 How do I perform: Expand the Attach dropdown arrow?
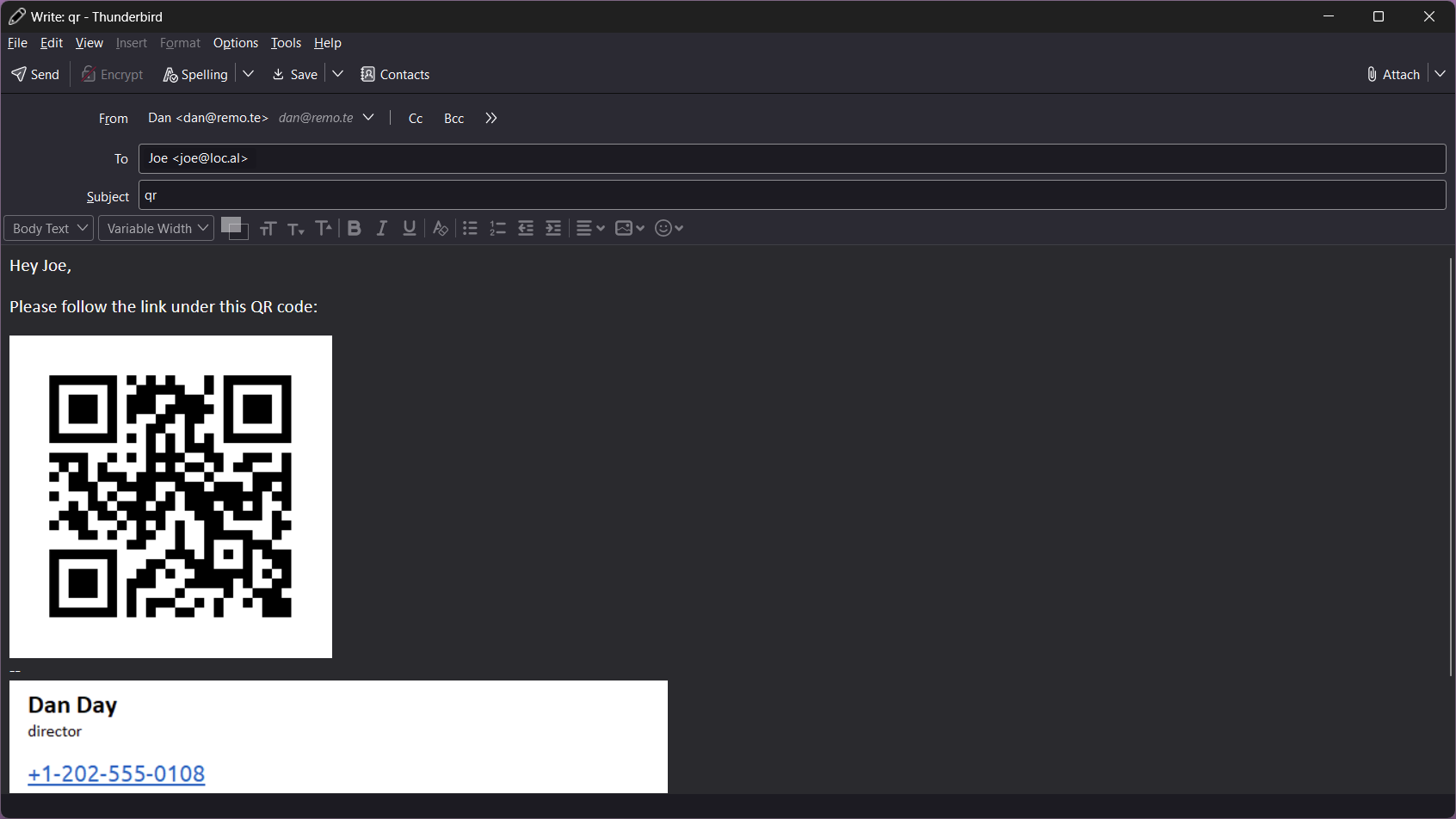[x=1440, y=74]
